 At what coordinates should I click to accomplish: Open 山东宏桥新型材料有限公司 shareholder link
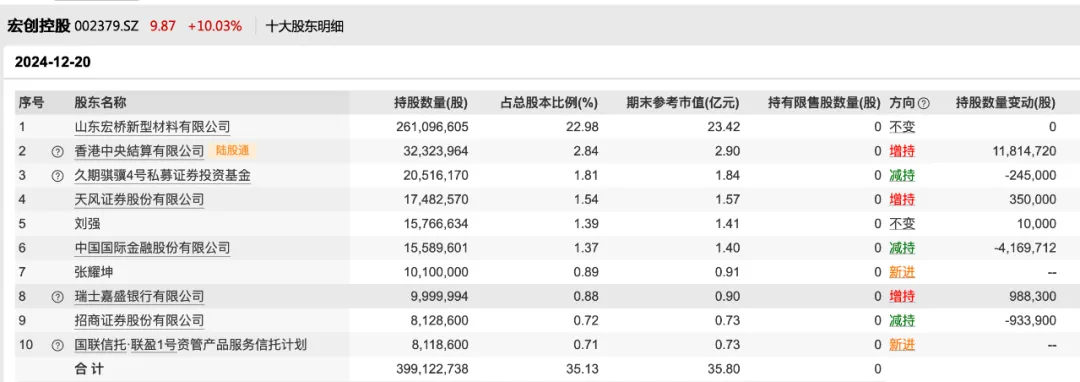tap(152, 127)
